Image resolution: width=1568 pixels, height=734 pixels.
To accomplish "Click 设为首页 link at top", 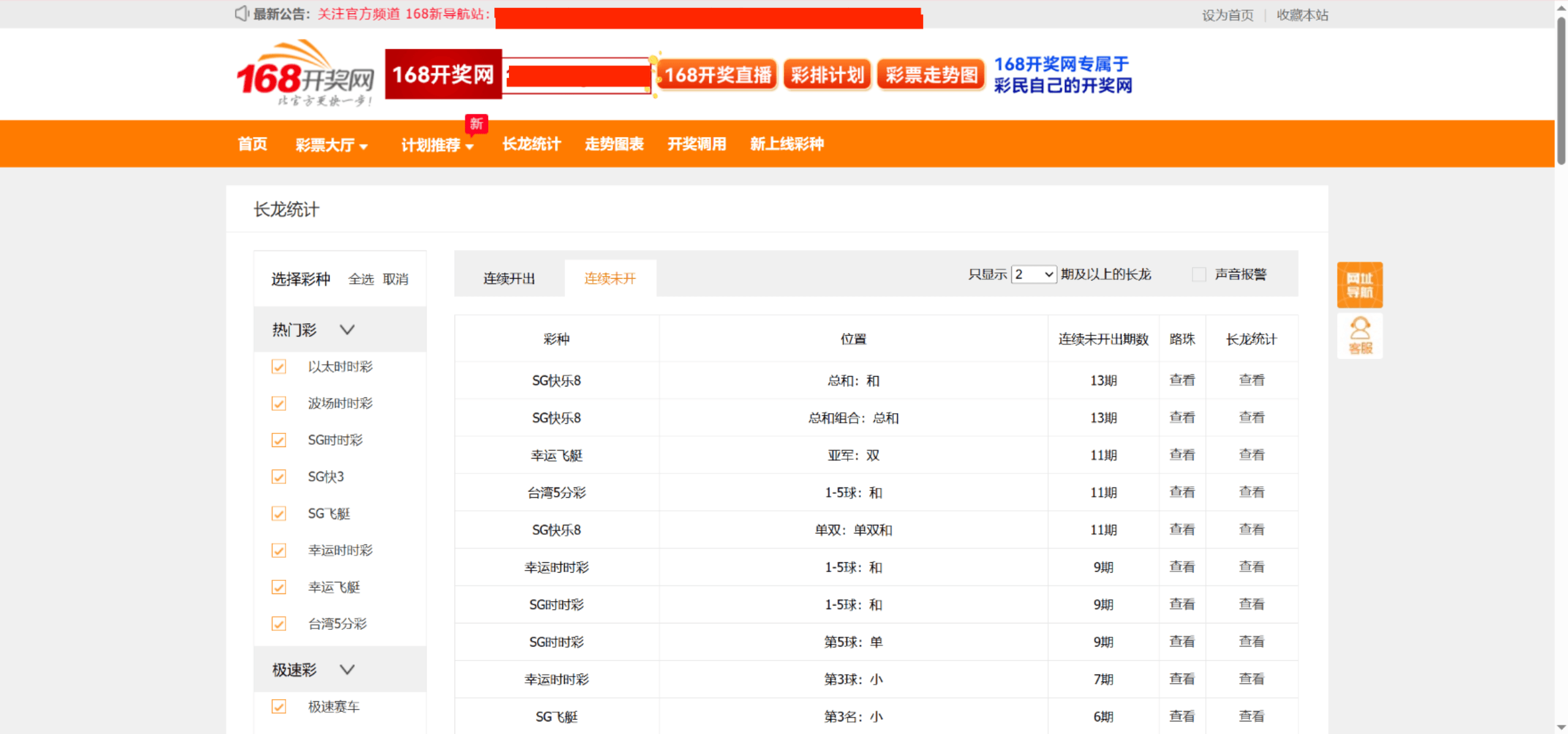I will click(1227, 15).
